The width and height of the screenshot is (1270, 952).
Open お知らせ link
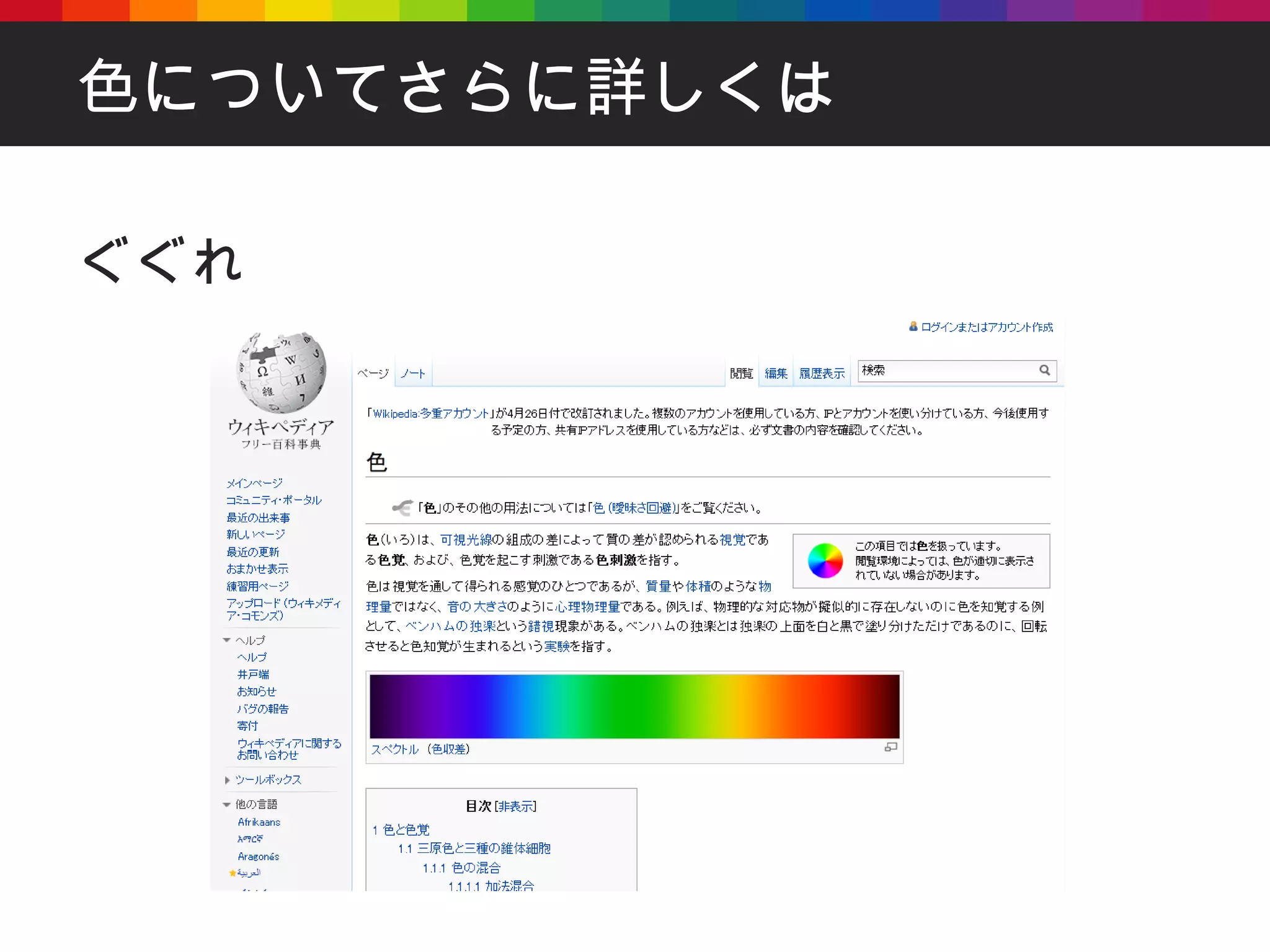tap(257, 691)
